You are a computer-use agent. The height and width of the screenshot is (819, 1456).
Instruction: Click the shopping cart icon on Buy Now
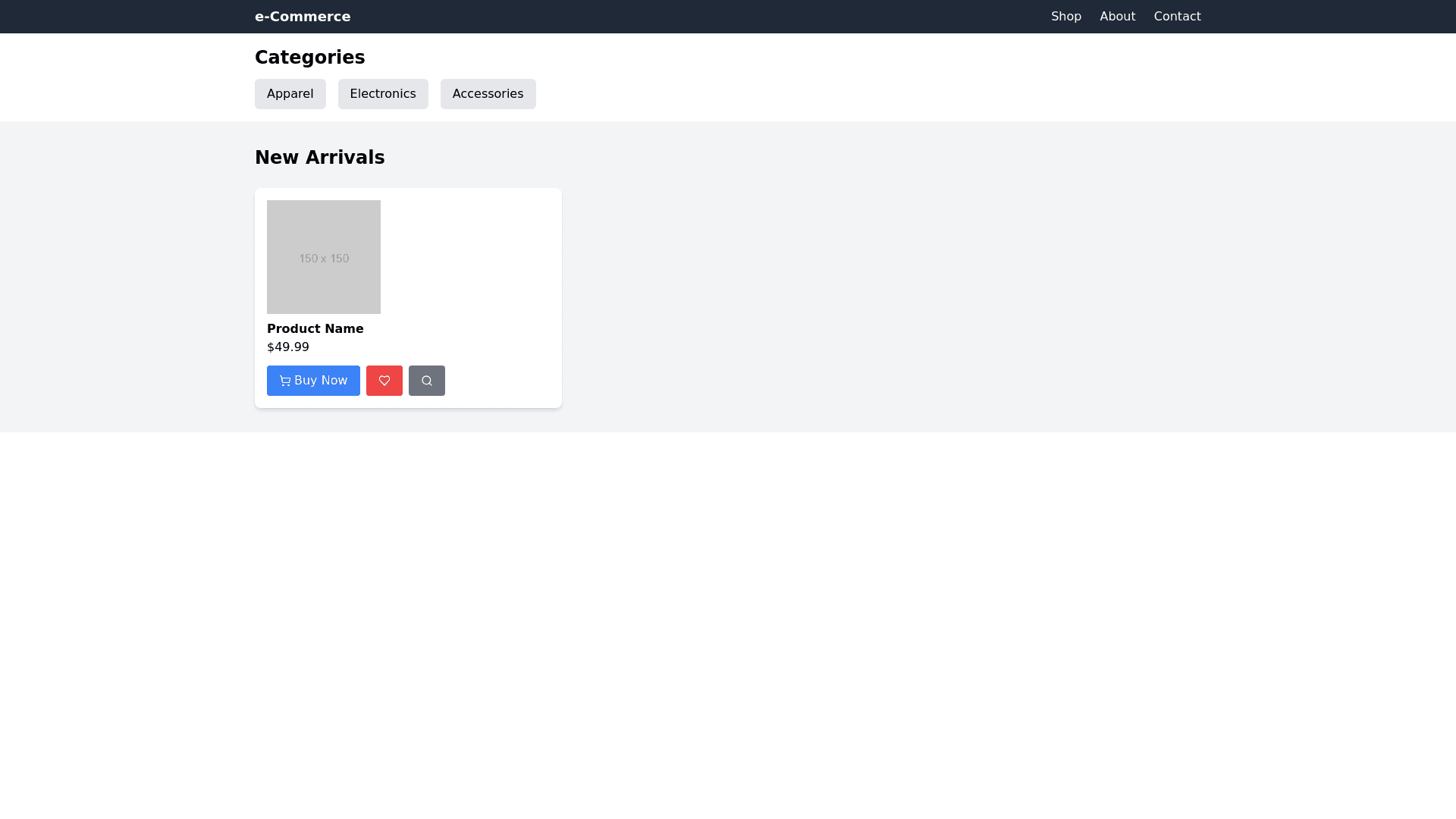(285, 381)
